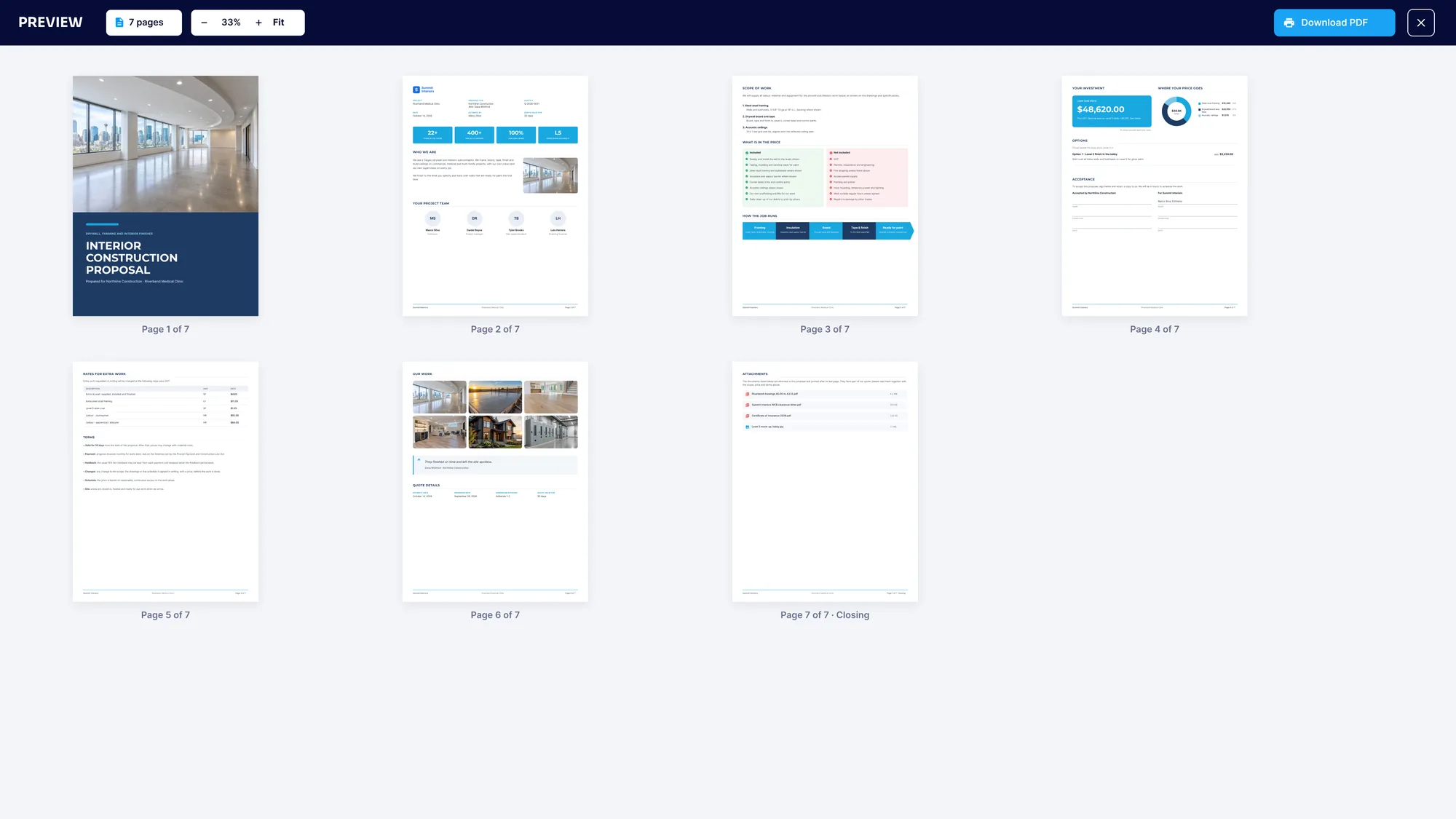This screenshot has width=1456, height=819.
Task: Open the Page 7 attachments thumbnail
Action: tap(825, 481)
